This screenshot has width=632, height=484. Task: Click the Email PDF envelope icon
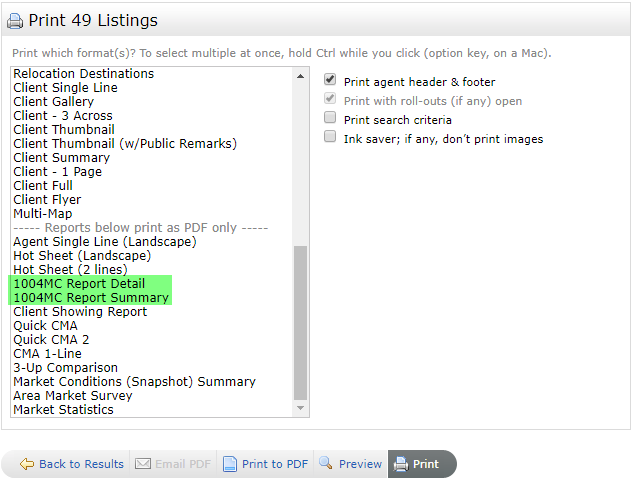click(143, 464)
